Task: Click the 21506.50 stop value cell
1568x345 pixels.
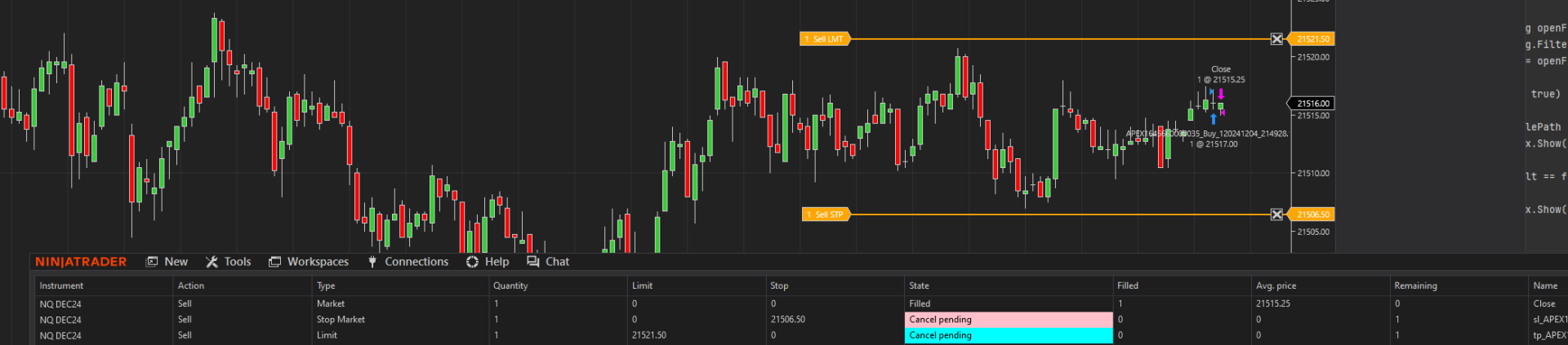Action: (835, 320)
